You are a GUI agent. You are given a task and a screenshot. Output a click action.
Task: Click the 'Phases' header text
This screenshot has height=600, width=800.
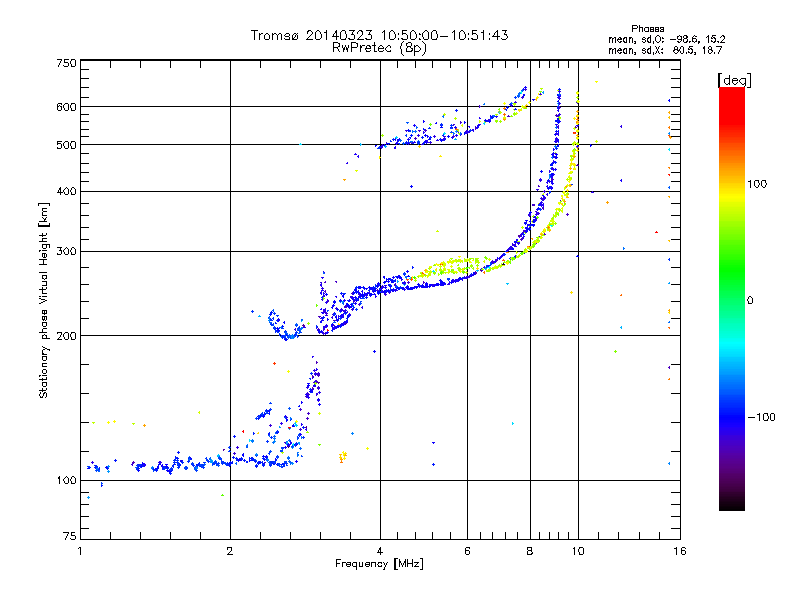tap(647, 29)
